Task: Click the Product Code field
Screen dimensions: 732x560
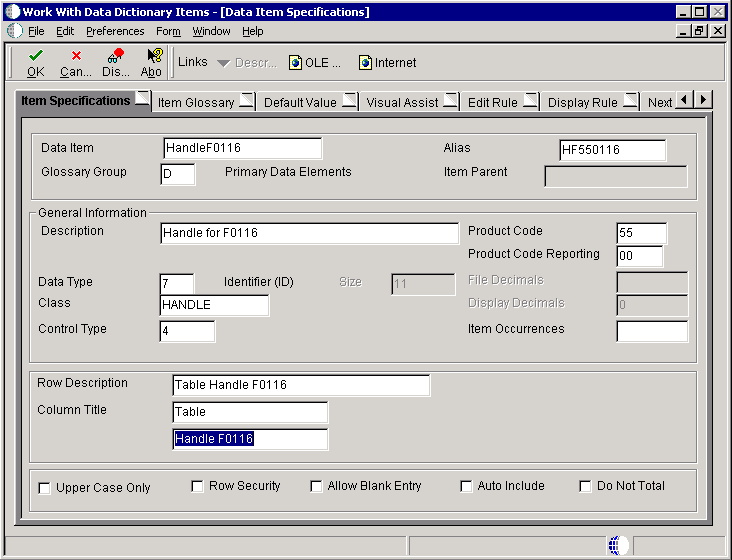Action: coord(641,233)
